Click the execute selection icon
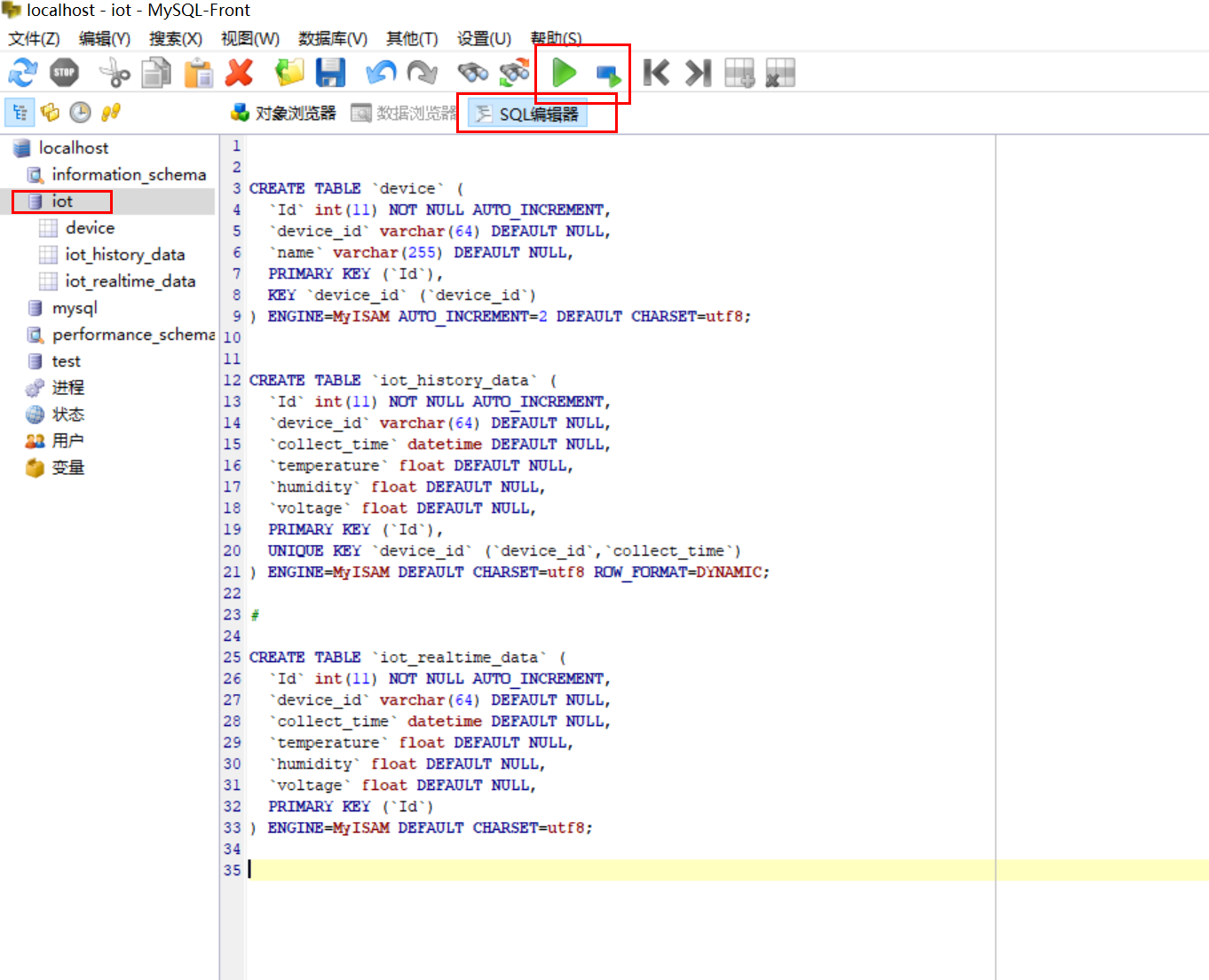Image resolution: width=1209 pixels, height=980 pixels. click(608, 75)
